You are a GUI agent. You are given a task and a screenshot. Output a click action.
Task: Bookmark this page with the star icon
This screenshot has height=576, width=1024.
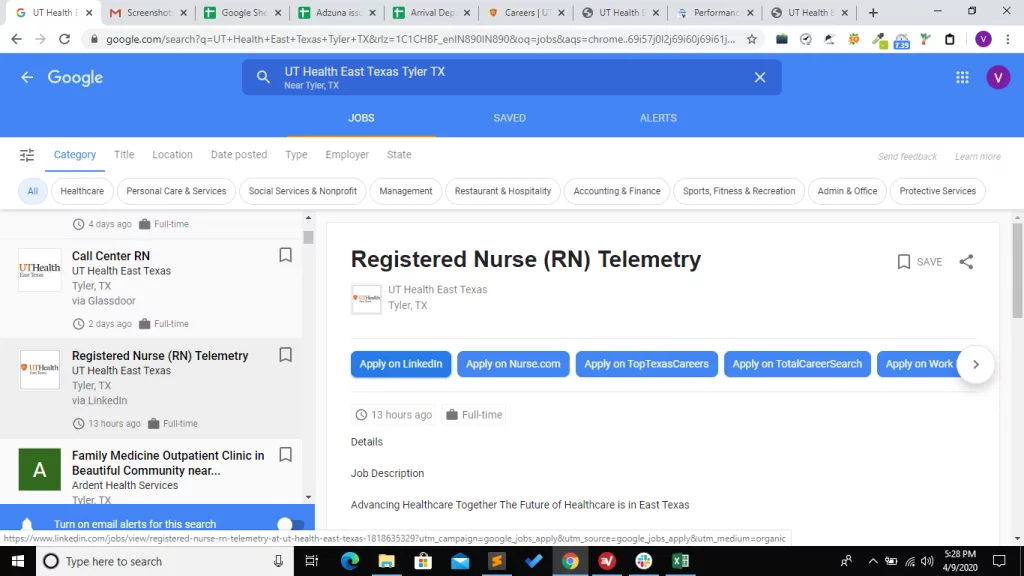(752, 39)
